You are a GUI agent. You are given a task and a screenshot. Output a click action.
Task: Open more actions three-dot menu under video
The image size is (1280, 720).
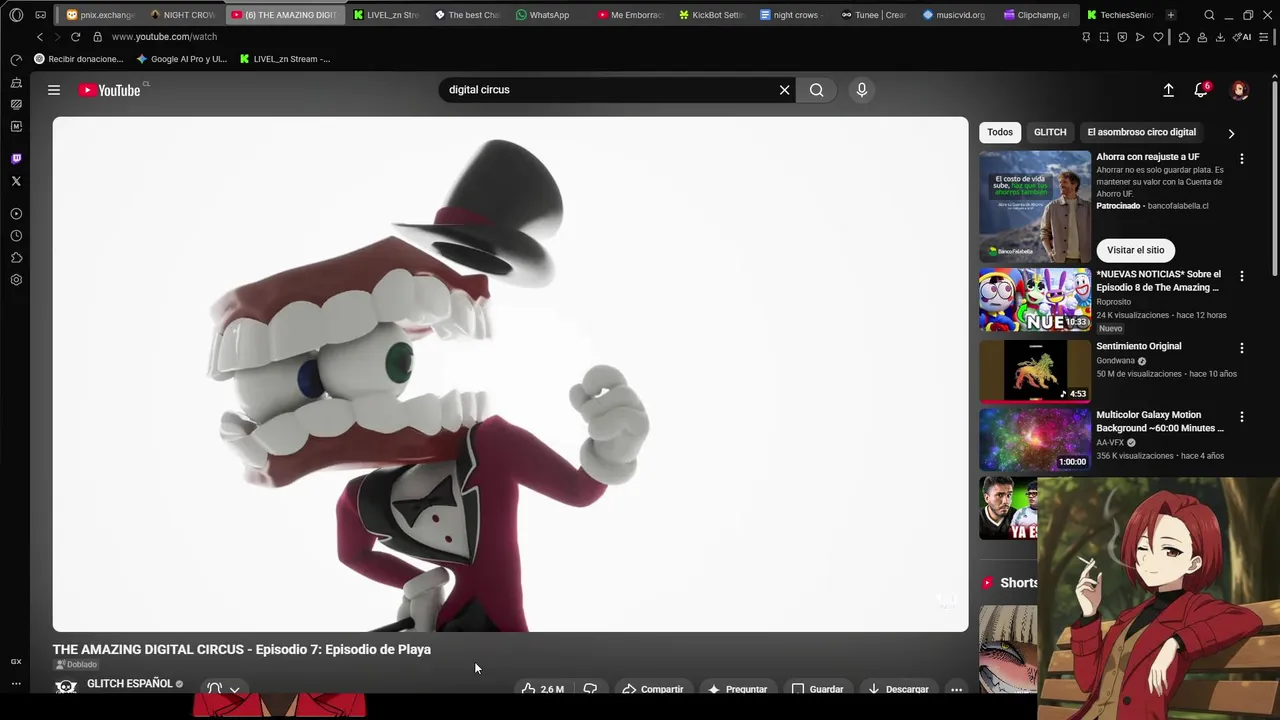(x=956, y=689)
